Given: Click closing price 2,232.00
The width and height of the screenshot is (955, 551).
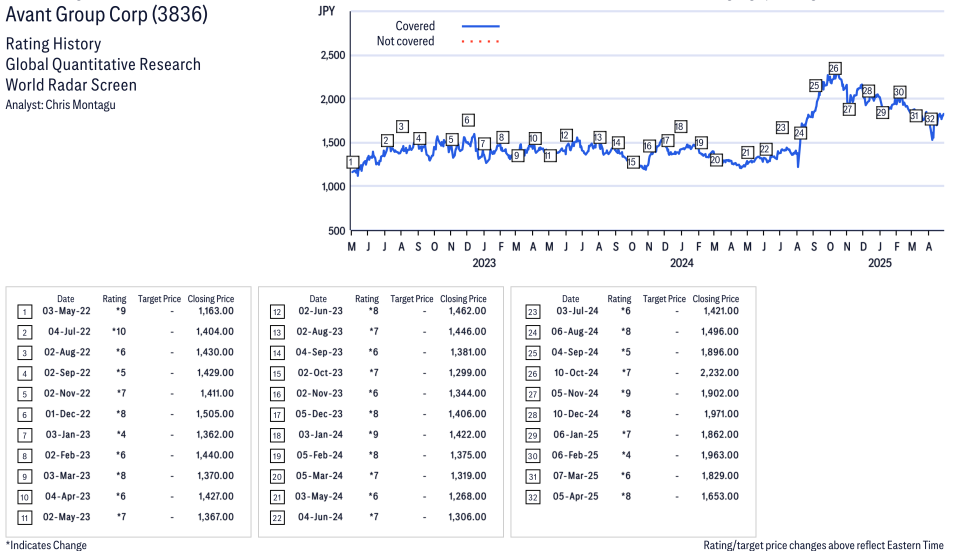Looking at the screenshot, I should 719,373.
